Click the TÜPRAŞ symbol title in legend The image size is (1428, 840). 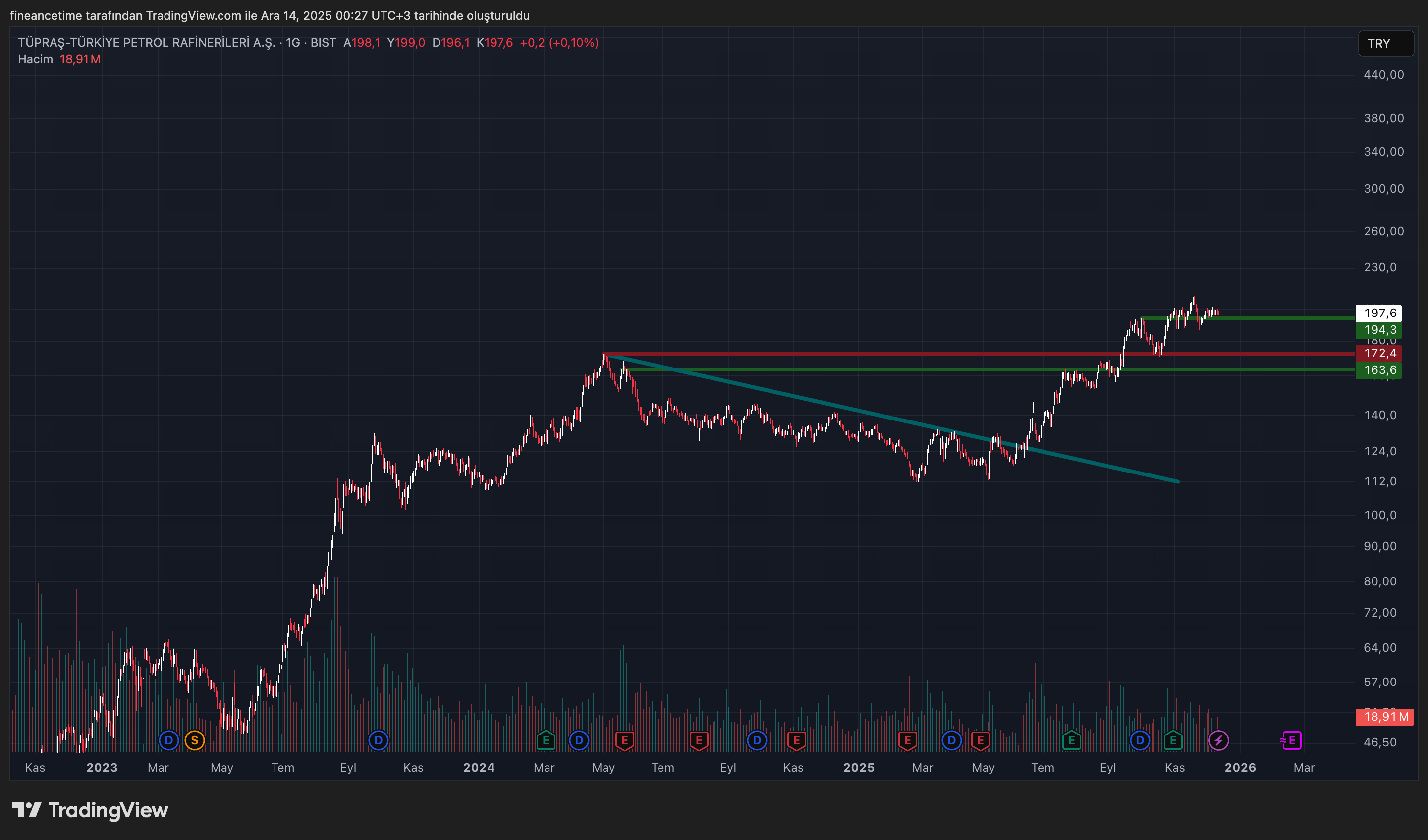pos(146,43)
